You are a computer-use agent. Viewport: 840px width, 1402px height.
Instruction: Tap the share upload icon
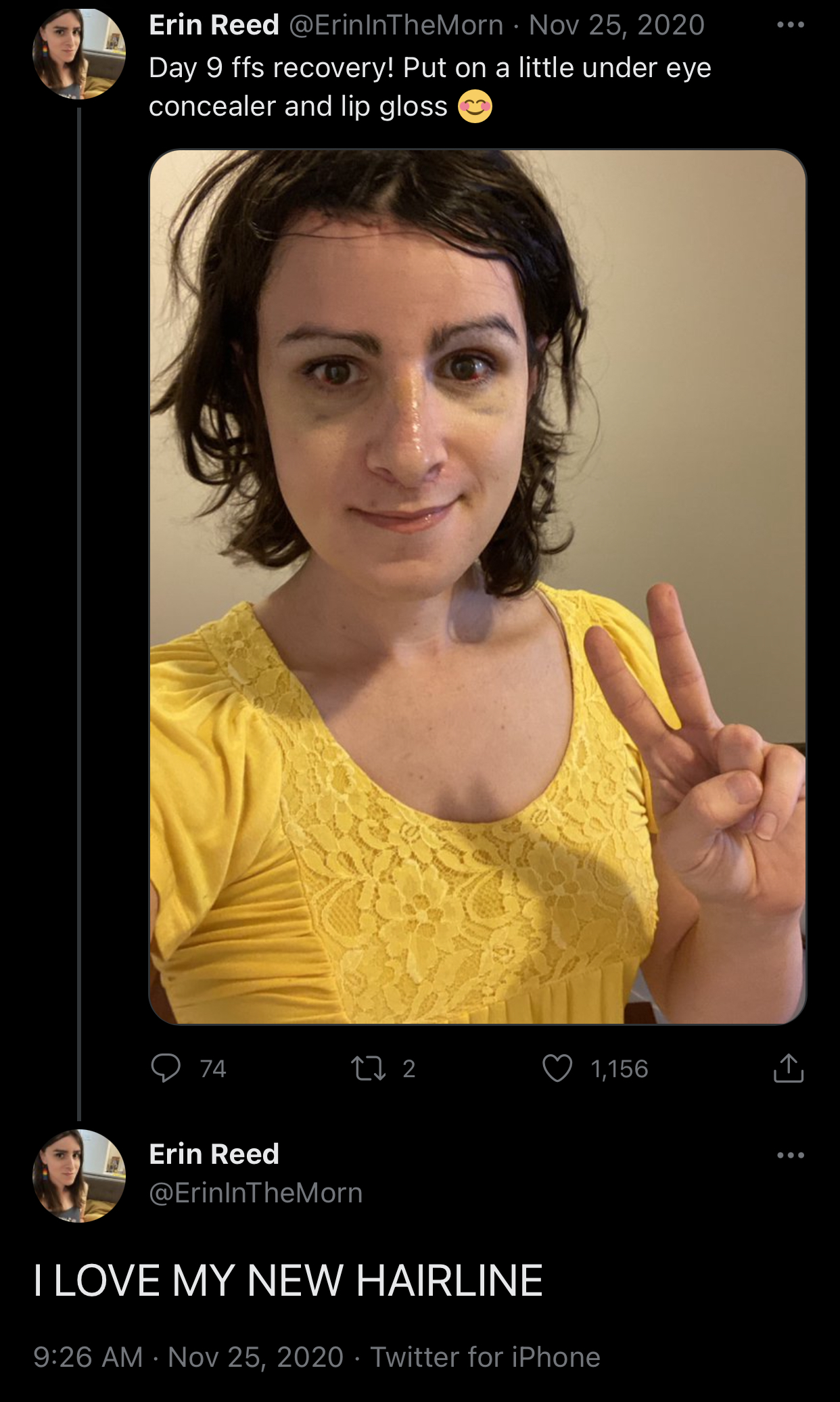tap(788, 1068)
